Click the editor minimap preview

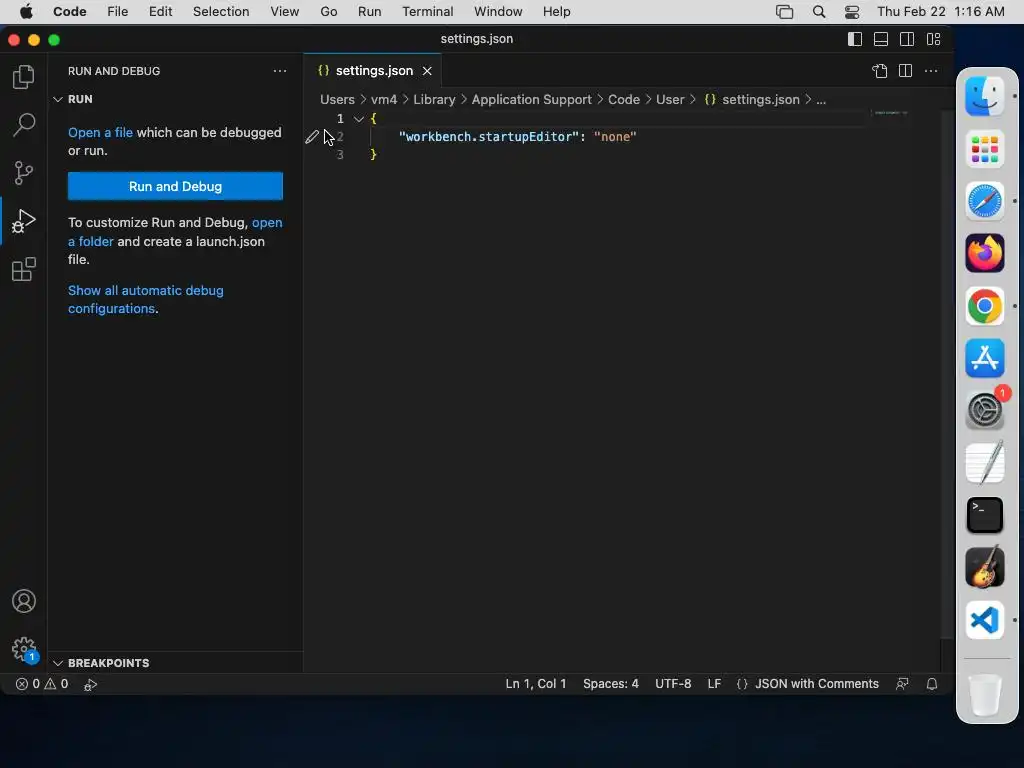pos(889,113)
